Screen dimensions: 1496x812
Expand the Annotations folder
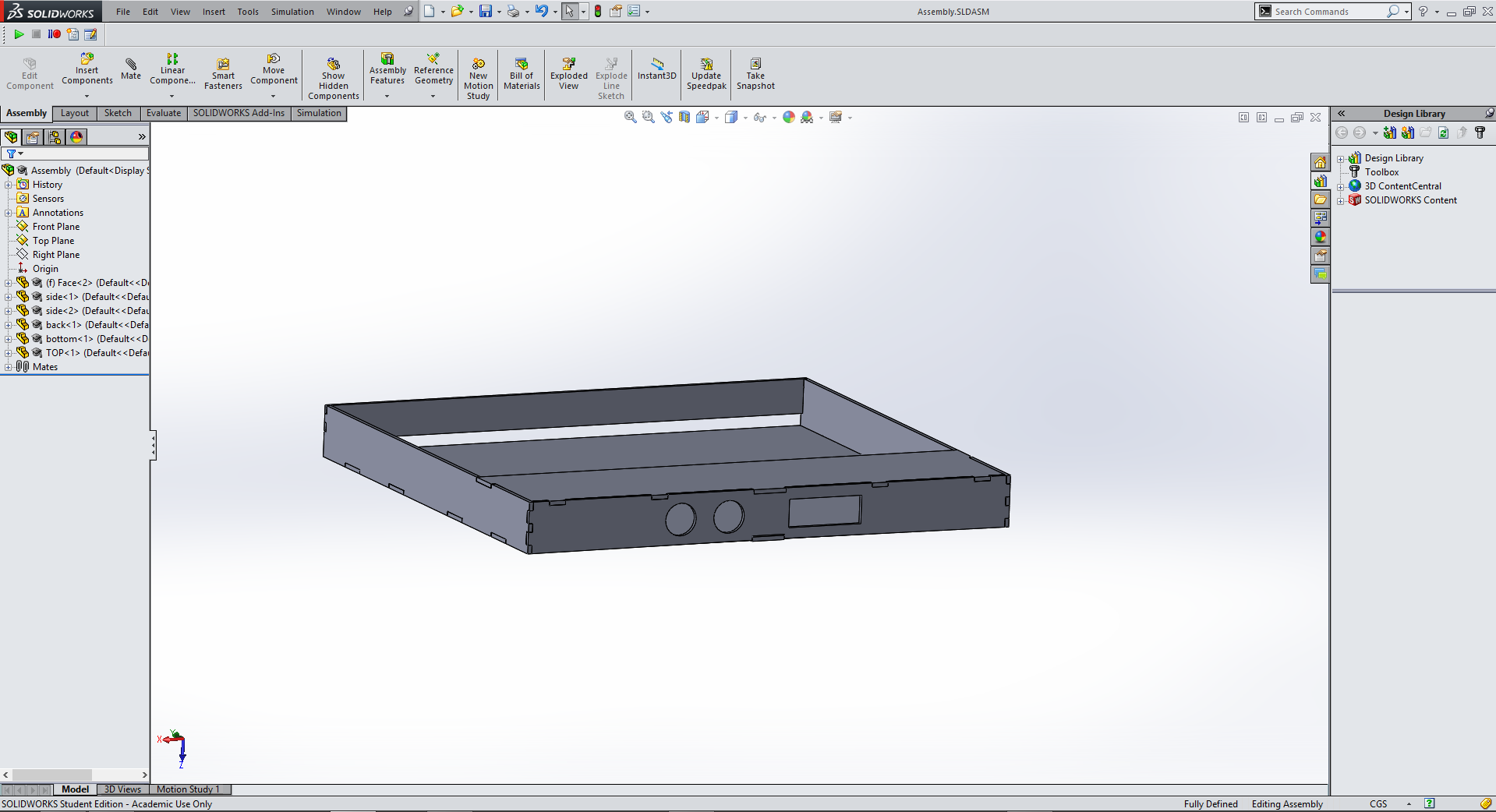point(9,213)
